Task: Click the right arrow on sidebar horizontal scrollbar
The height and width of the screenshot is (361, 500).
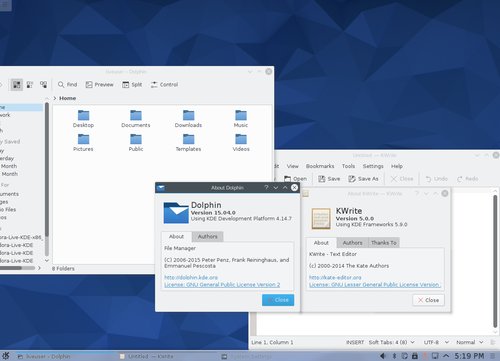Action: [39, 268]
